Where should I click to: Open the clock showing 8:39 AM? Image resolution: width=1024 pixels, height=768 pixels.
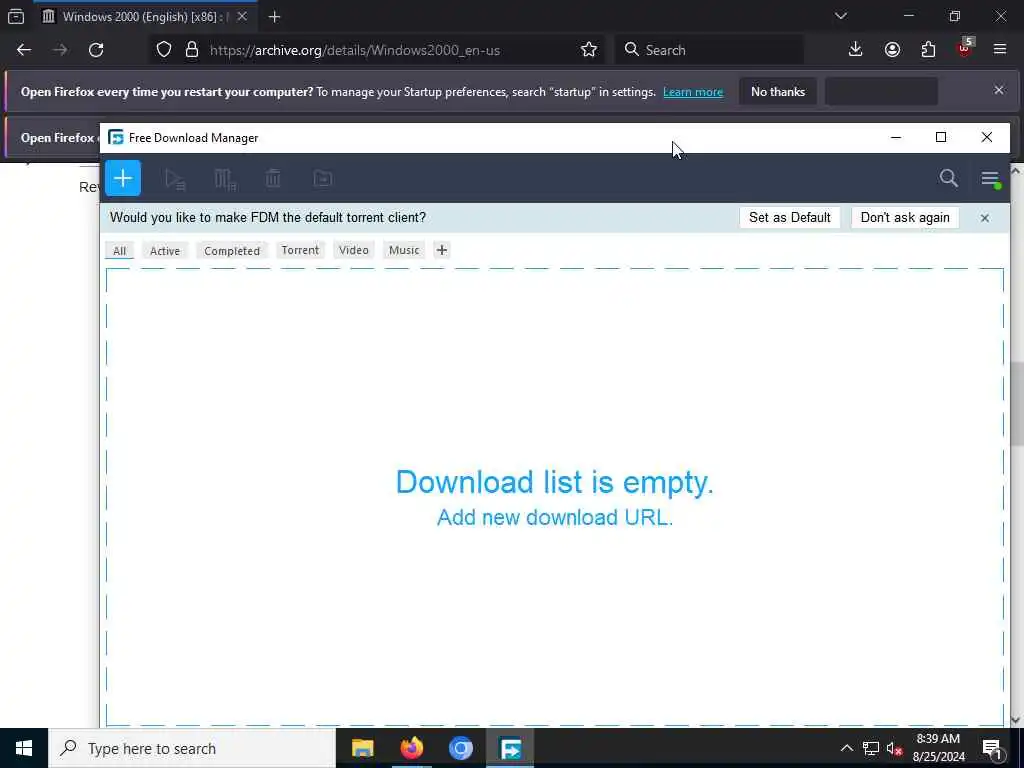(938, 748)
